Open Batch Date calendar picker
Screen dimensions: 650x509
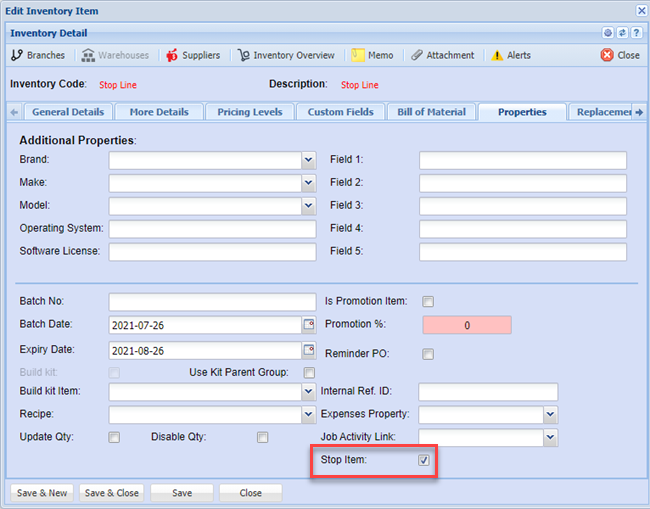click(309, 324)
